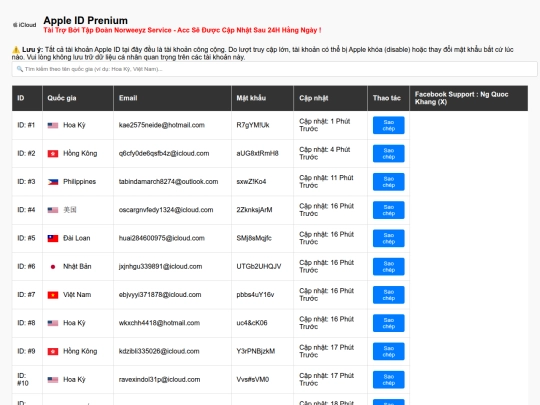Click the Japan flag in row ID: #6
The image size is (540, 405).
point(53,267)
